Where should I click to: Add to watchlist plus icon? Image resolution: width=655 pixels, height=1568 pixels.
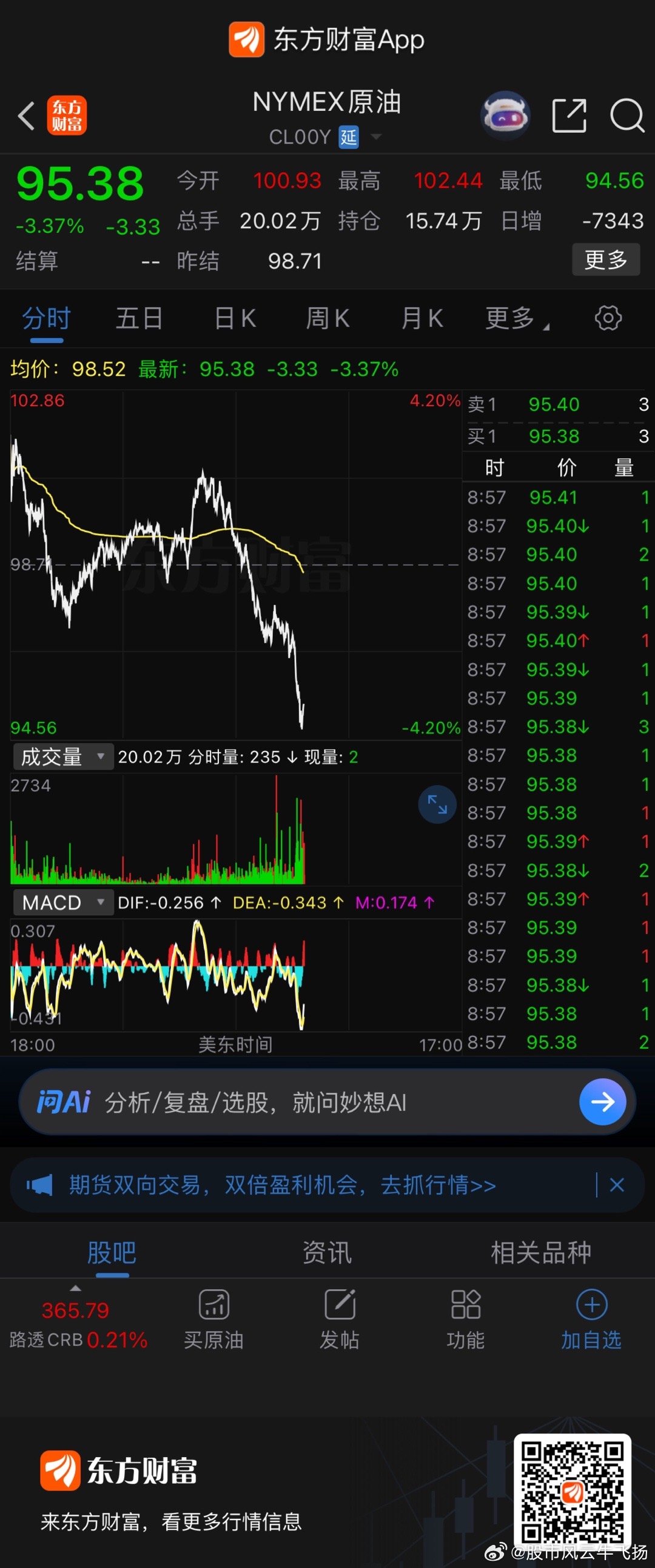click(x=592, y=1304)
